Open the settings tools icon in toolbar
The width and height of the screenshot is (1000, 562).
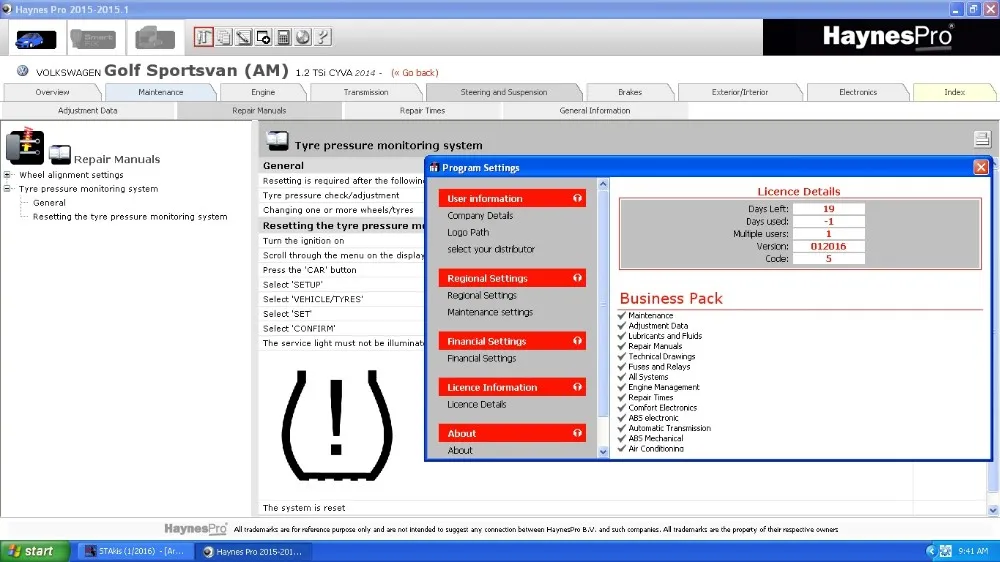(x=203, y=37)
